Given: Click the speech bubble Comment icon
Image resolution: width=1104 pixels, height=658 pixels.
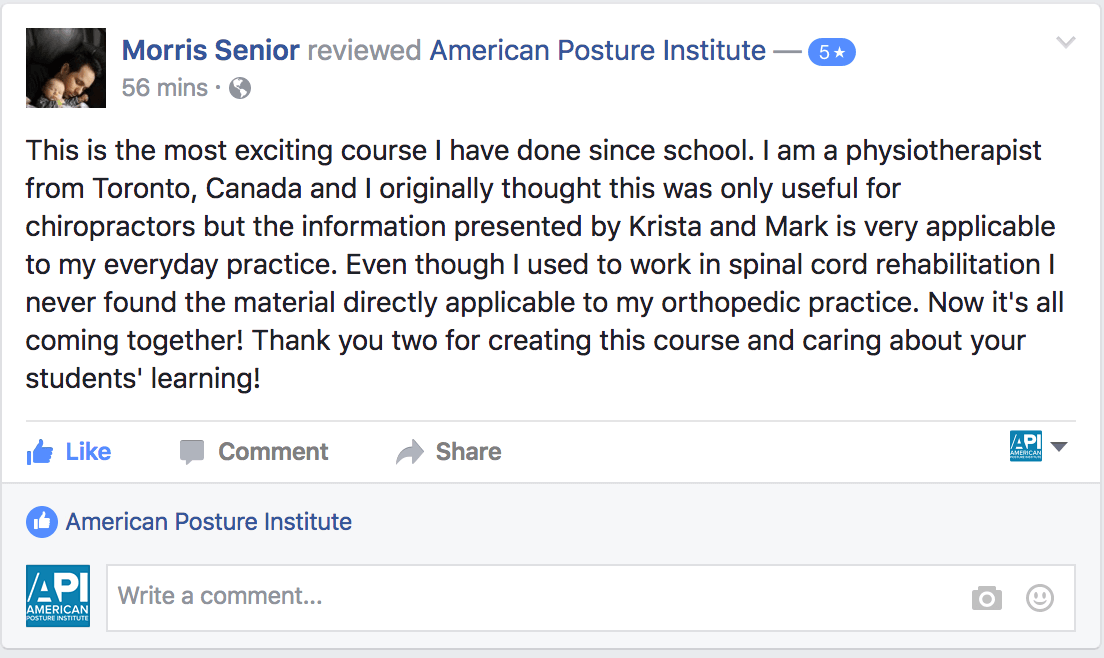Looking at the screenshot, I should 192,452.
